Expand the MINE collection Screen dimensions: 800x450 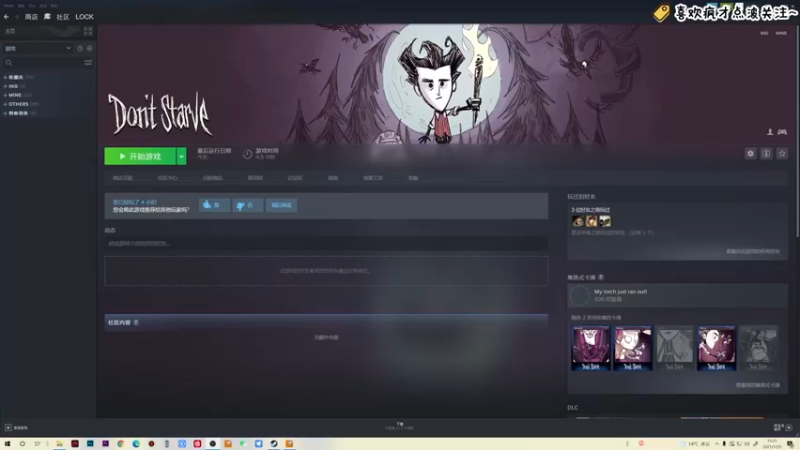click(5, 95)
